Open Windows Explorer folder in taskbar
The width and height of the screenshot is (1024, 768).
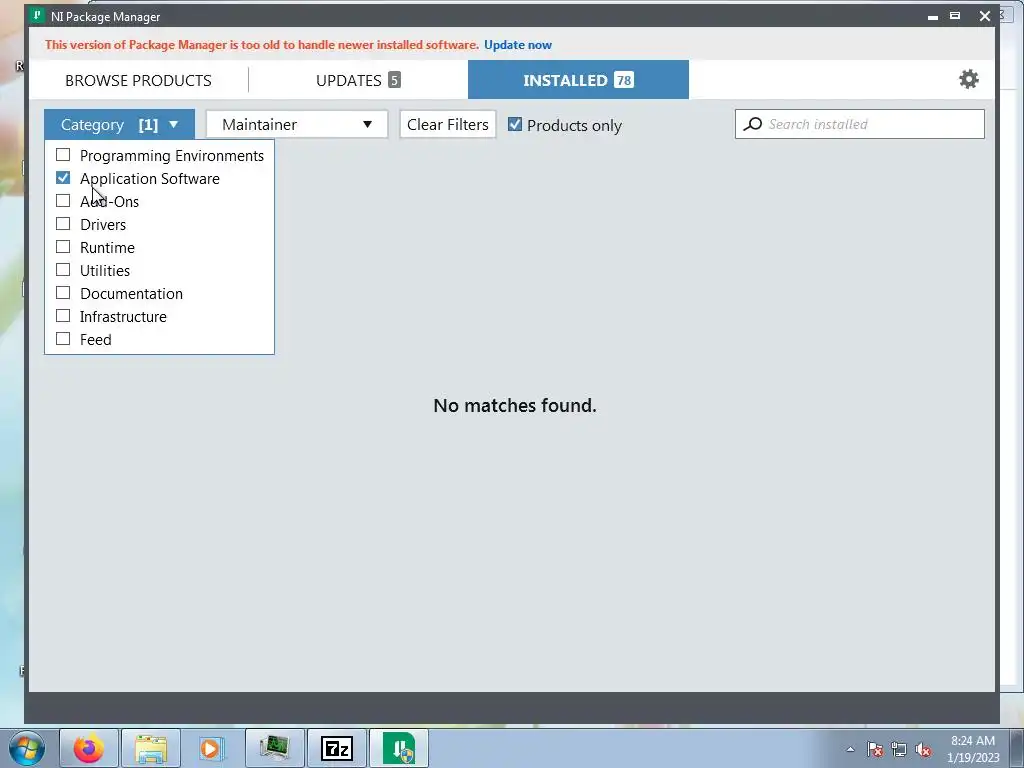point(151,748)
